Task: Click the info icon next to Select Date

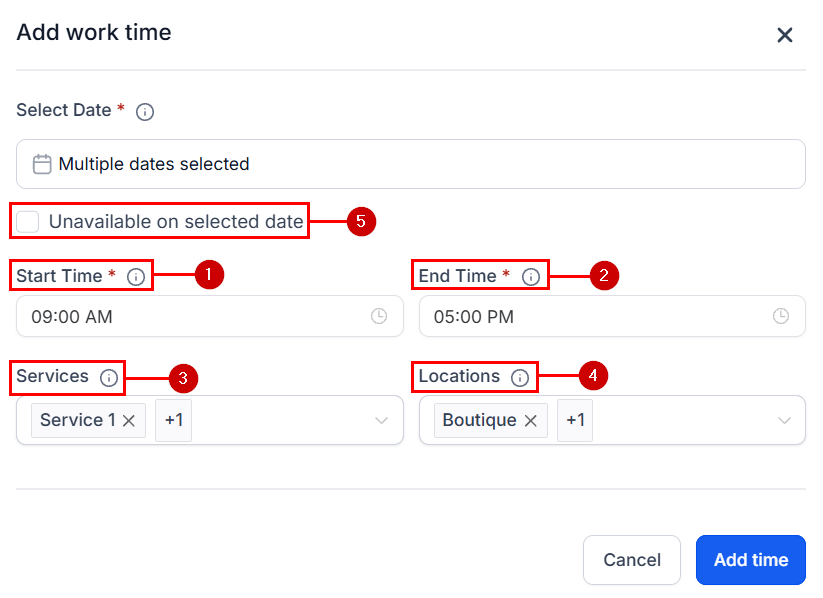Action: tap(145, 111)
